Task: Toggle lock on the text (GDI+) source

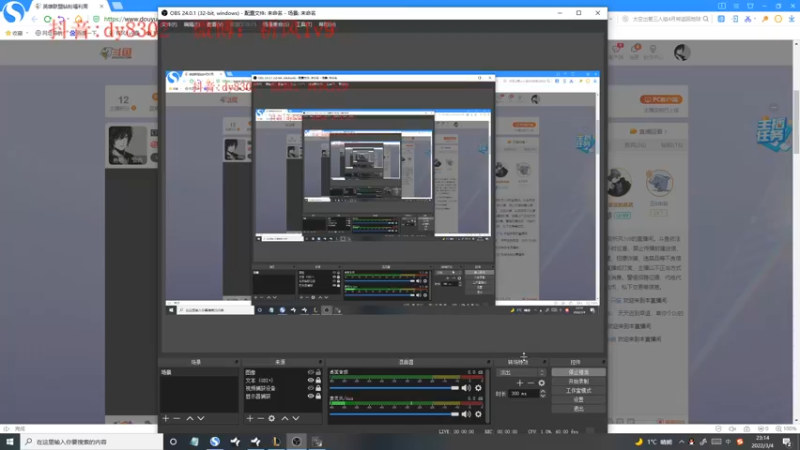Action: pos(318,380)
